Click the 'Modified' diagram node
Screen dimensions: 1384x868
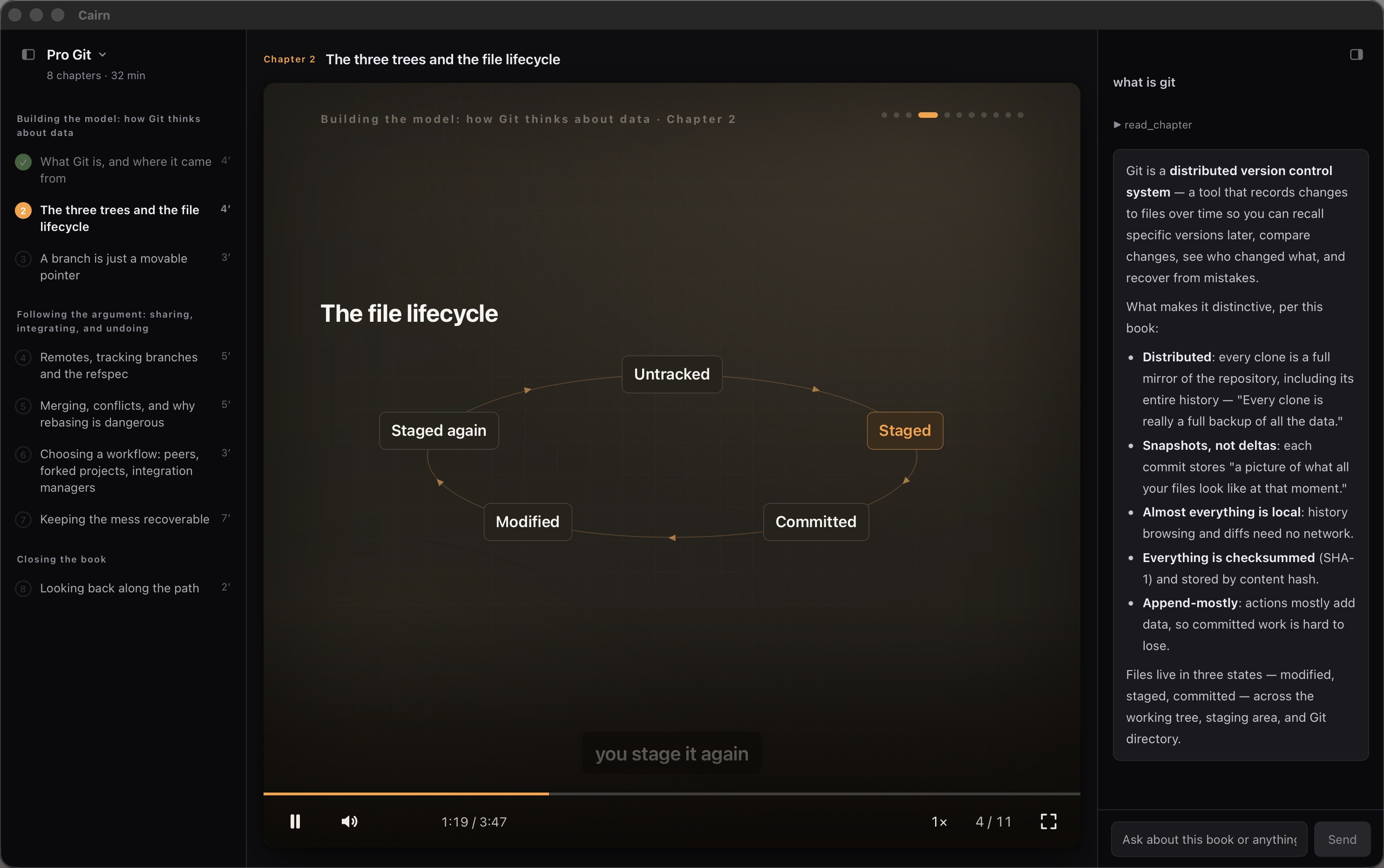coord(528,522)
